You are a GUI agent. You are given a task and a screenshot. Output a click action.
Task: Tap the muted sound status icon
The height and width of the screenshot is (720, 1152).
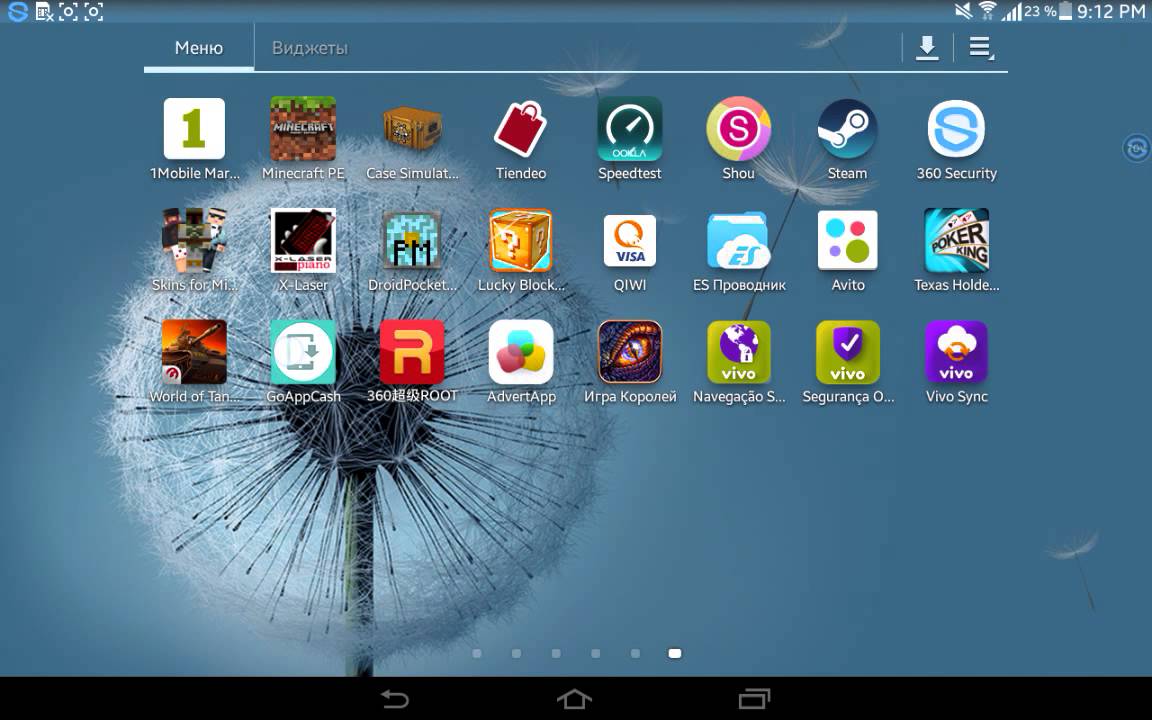coord(963,11)
